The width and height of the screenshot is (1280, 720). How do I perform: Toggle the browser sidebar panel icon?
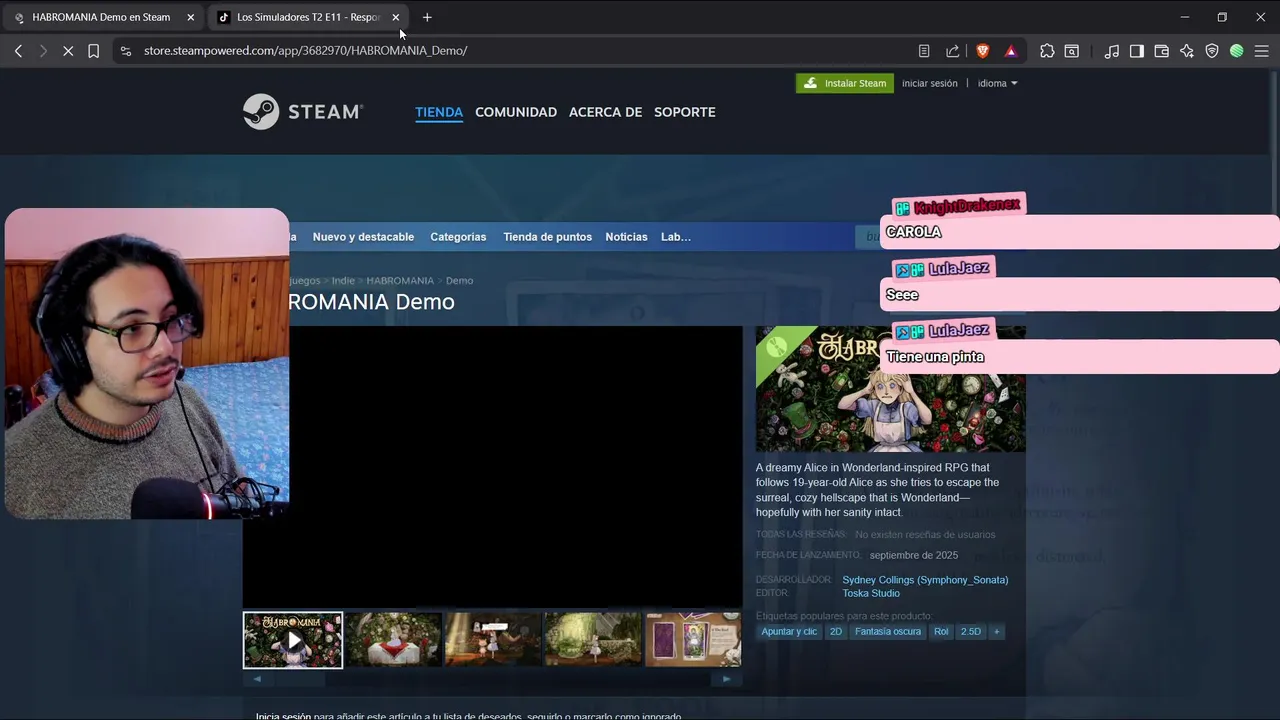click(x=1137, y=51)
